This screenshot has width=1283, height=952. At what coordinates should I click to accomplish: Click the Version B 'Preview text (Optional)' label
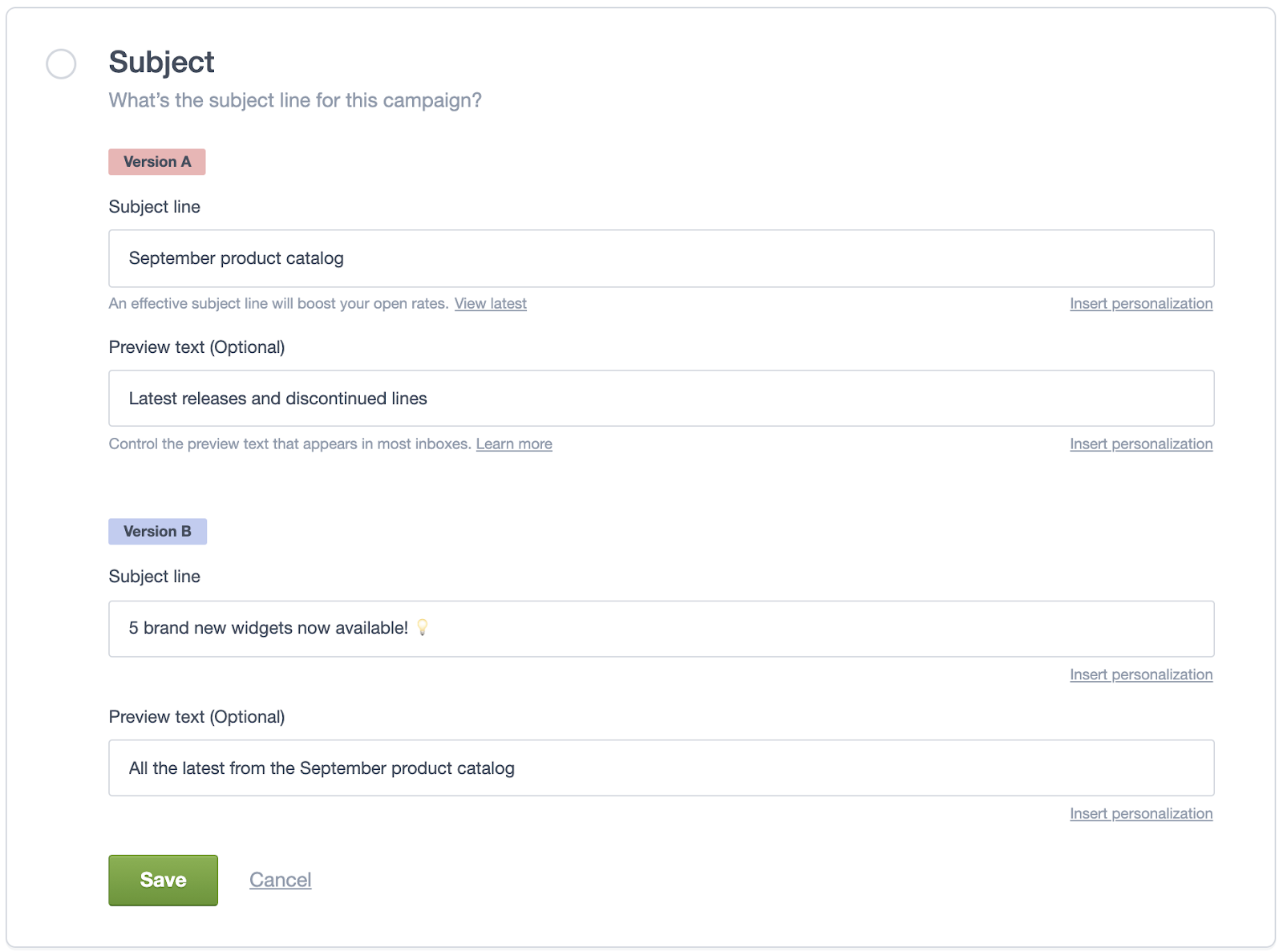(x=197, y=717)
